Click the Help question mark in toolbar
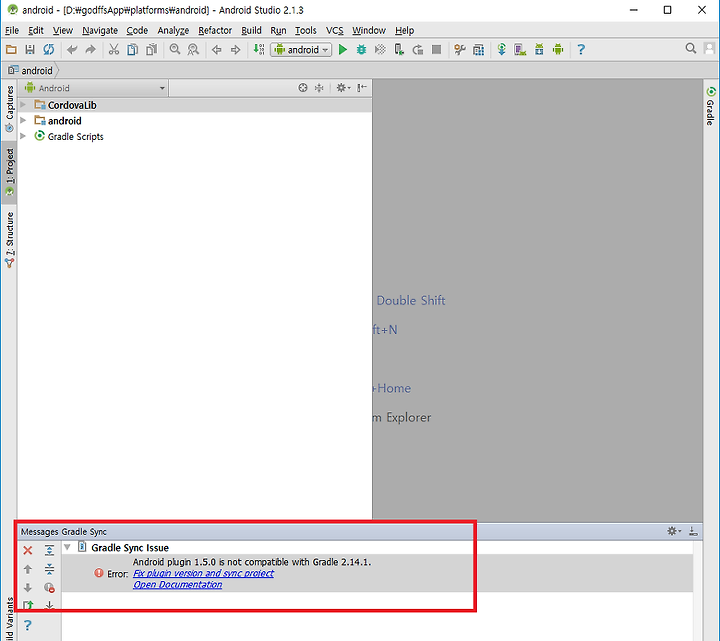 (581, 50)
